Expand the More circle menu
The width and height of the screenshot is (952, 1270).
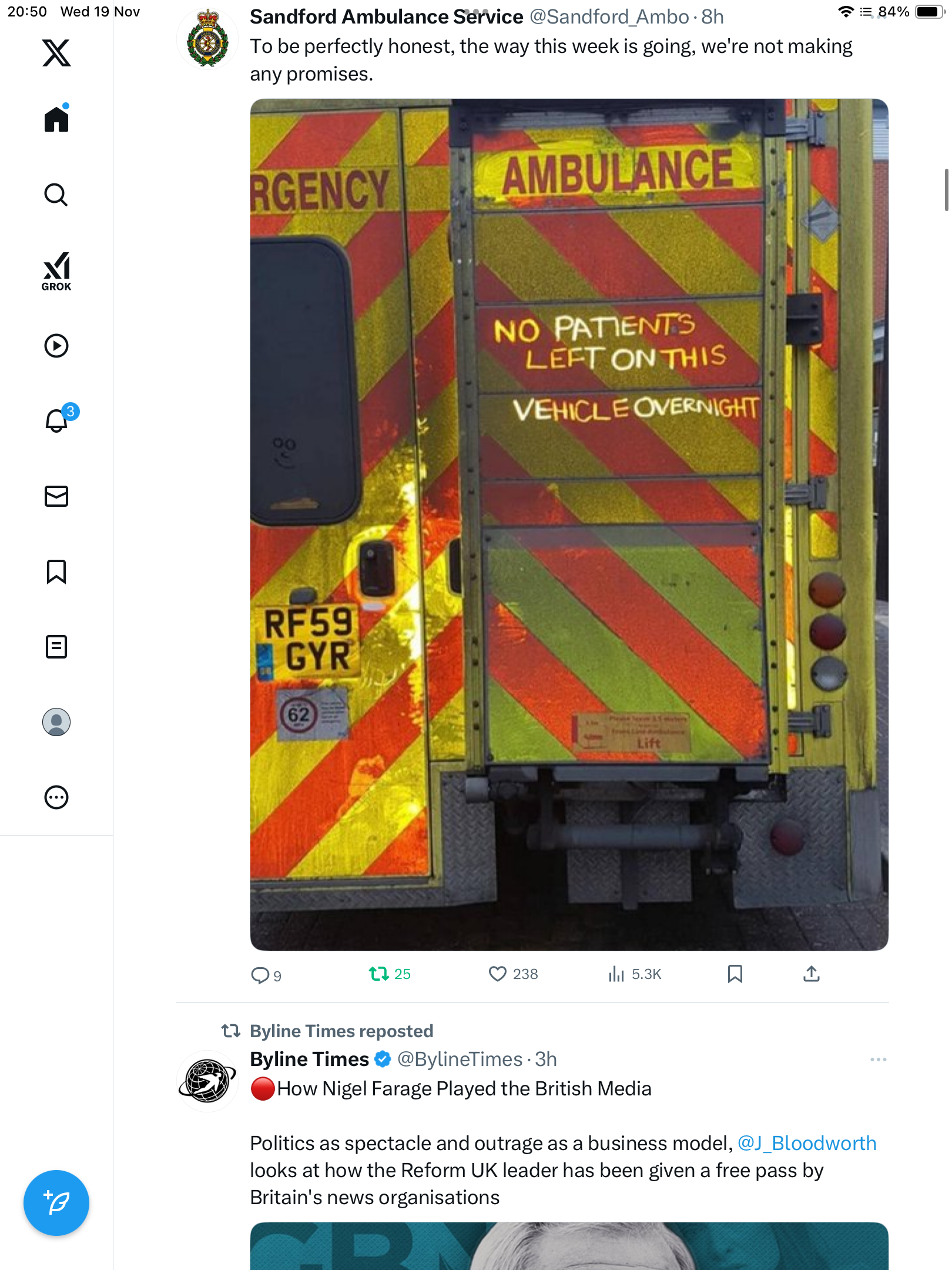click(56, 797)
